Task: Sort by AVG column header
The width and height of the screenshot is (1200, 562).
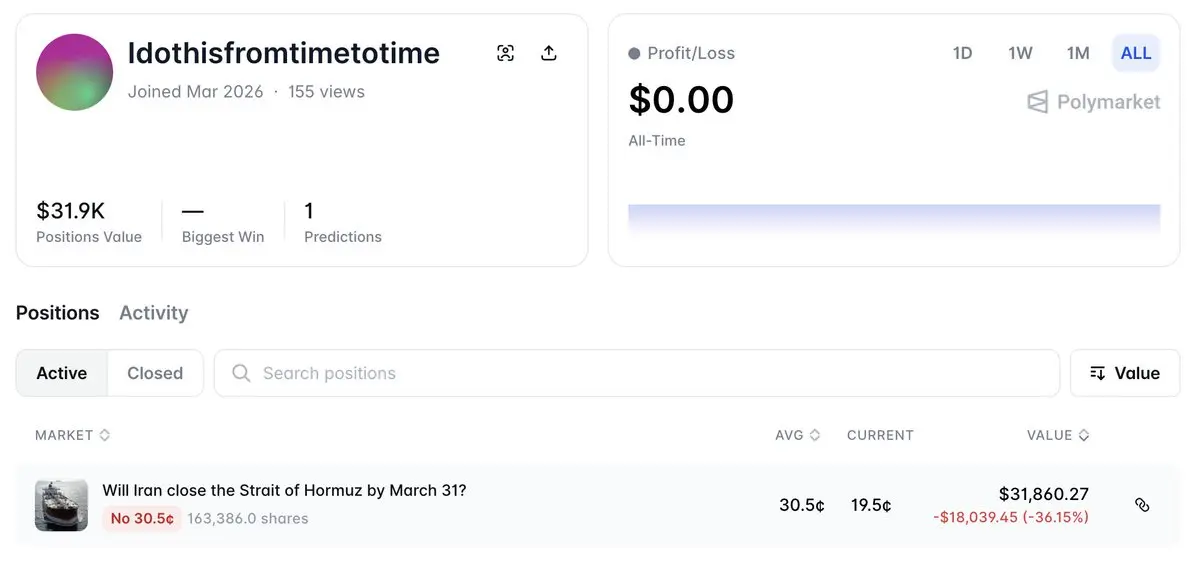Action: point(797,435)
